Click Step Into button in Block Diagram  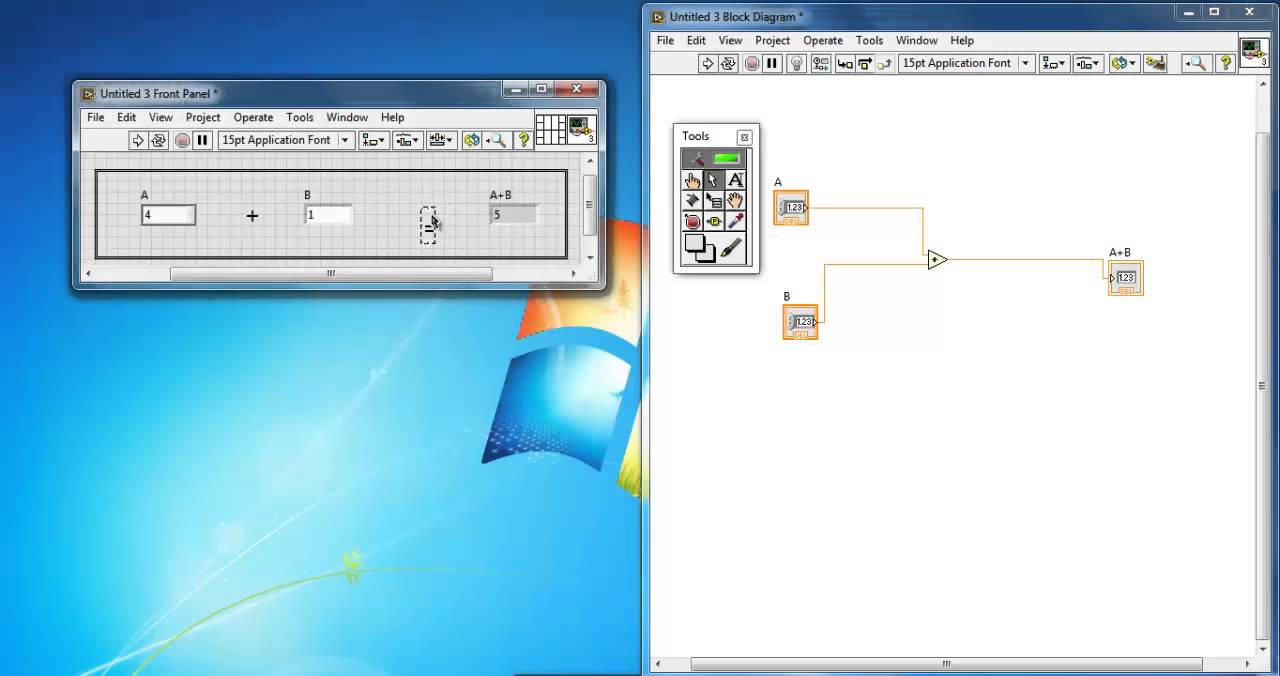click(x=845, y=63)
